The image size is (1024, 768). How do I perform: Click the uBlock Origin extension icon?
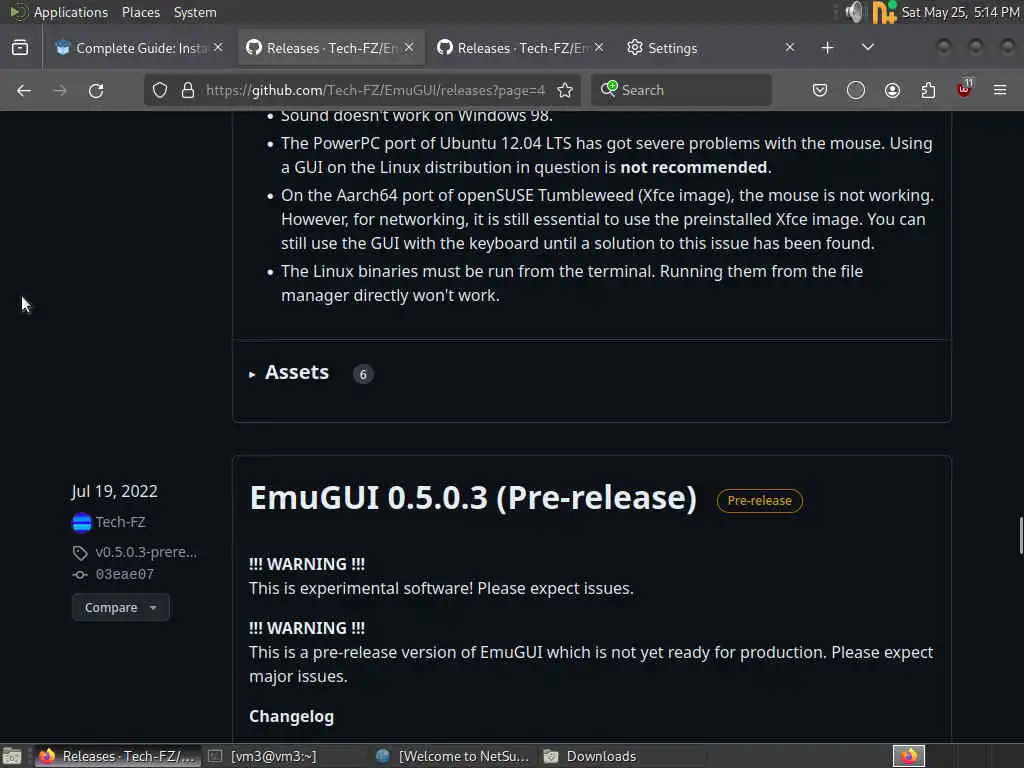[964, 89]
